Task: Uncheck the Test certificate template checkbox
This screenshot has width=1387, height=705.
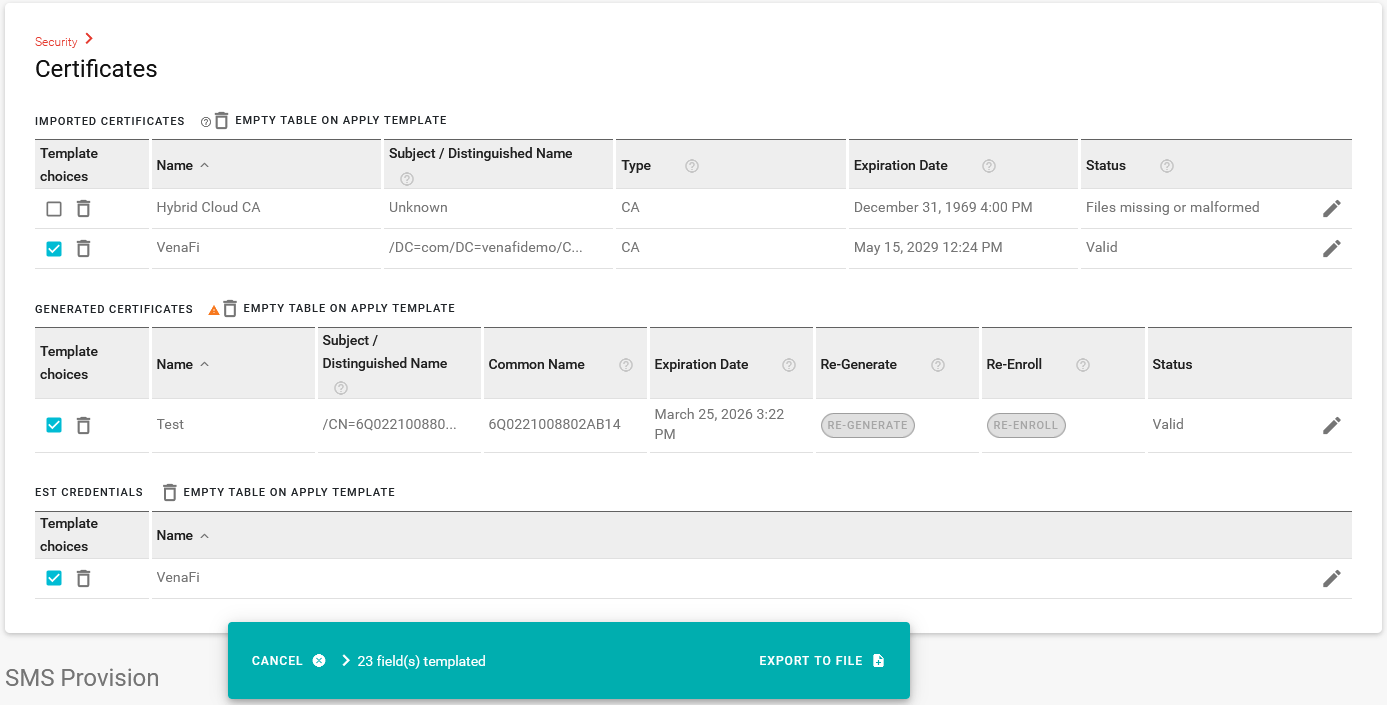Action: [x=54, y=425]
